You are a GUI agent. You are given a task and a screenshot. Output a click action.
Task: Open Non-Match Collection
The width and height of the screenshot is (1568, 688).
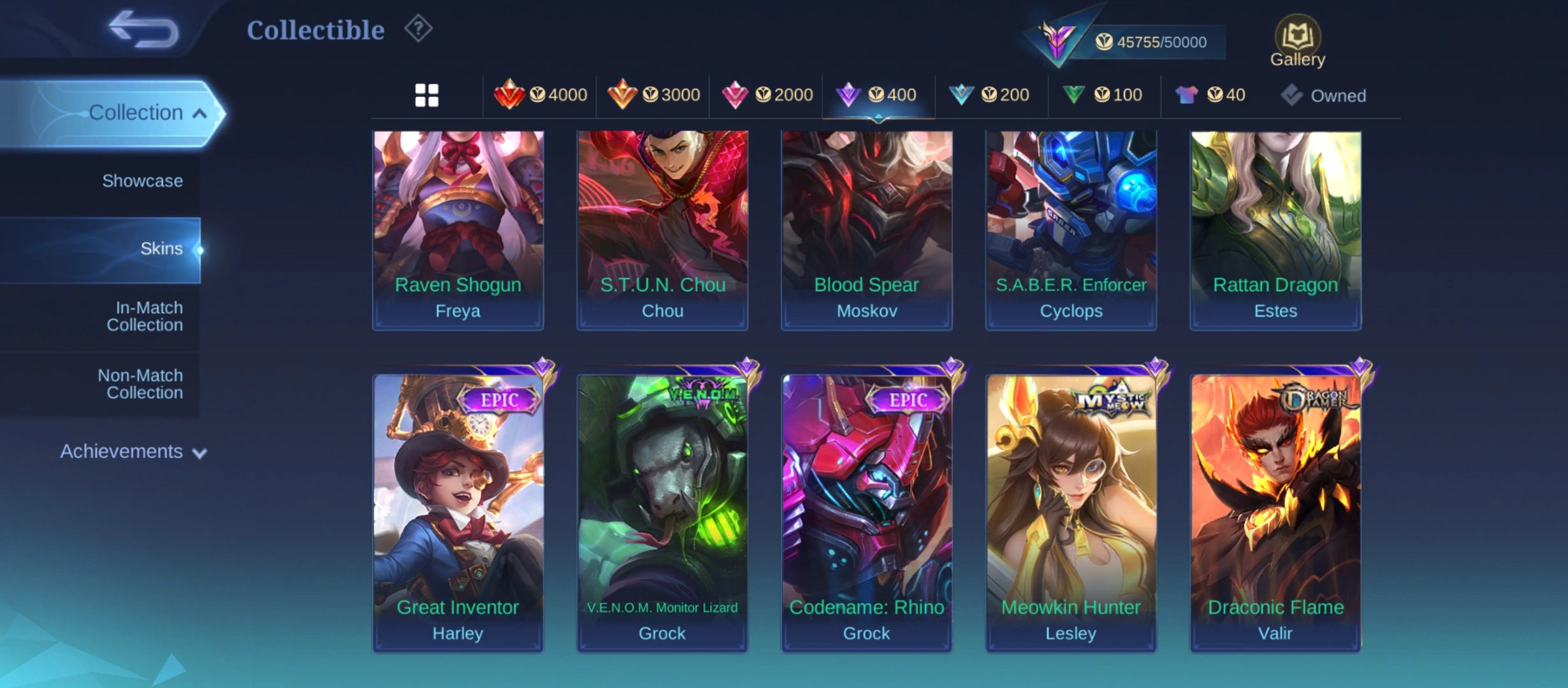140,384
